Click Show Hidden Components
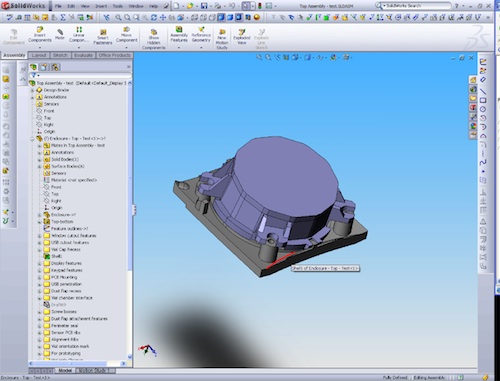The image size is (500, 381). pyautogui.click(x=154, y=39)
